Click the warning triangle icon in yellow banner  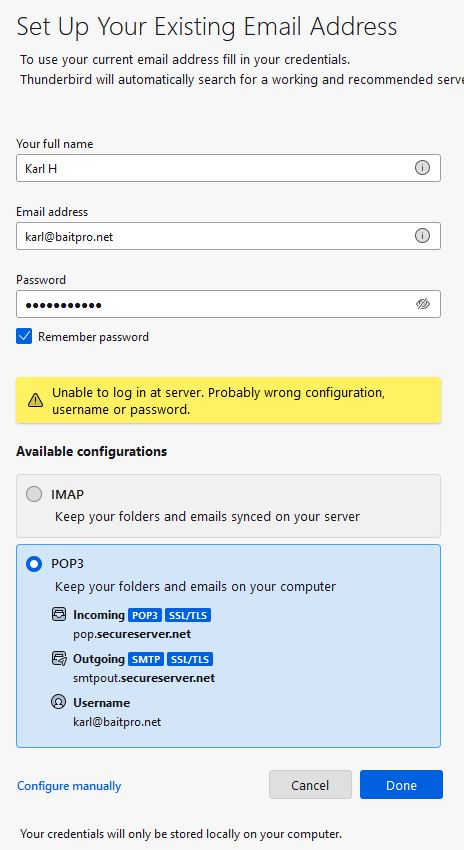click(x=35, y=401)
